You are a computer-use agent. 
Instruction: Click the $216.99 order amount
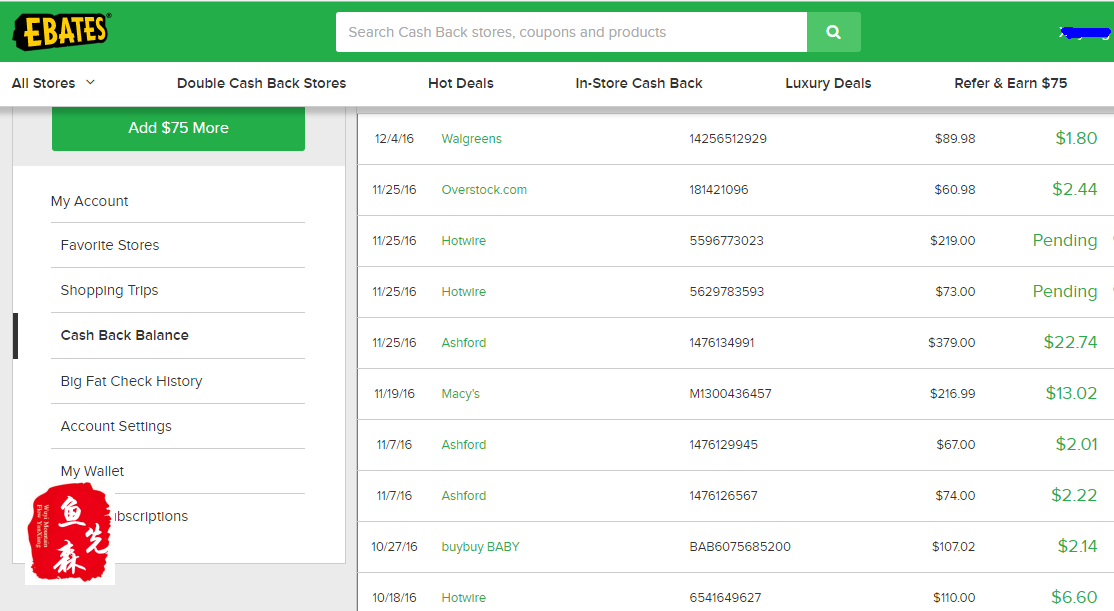(x=952, y=394)
